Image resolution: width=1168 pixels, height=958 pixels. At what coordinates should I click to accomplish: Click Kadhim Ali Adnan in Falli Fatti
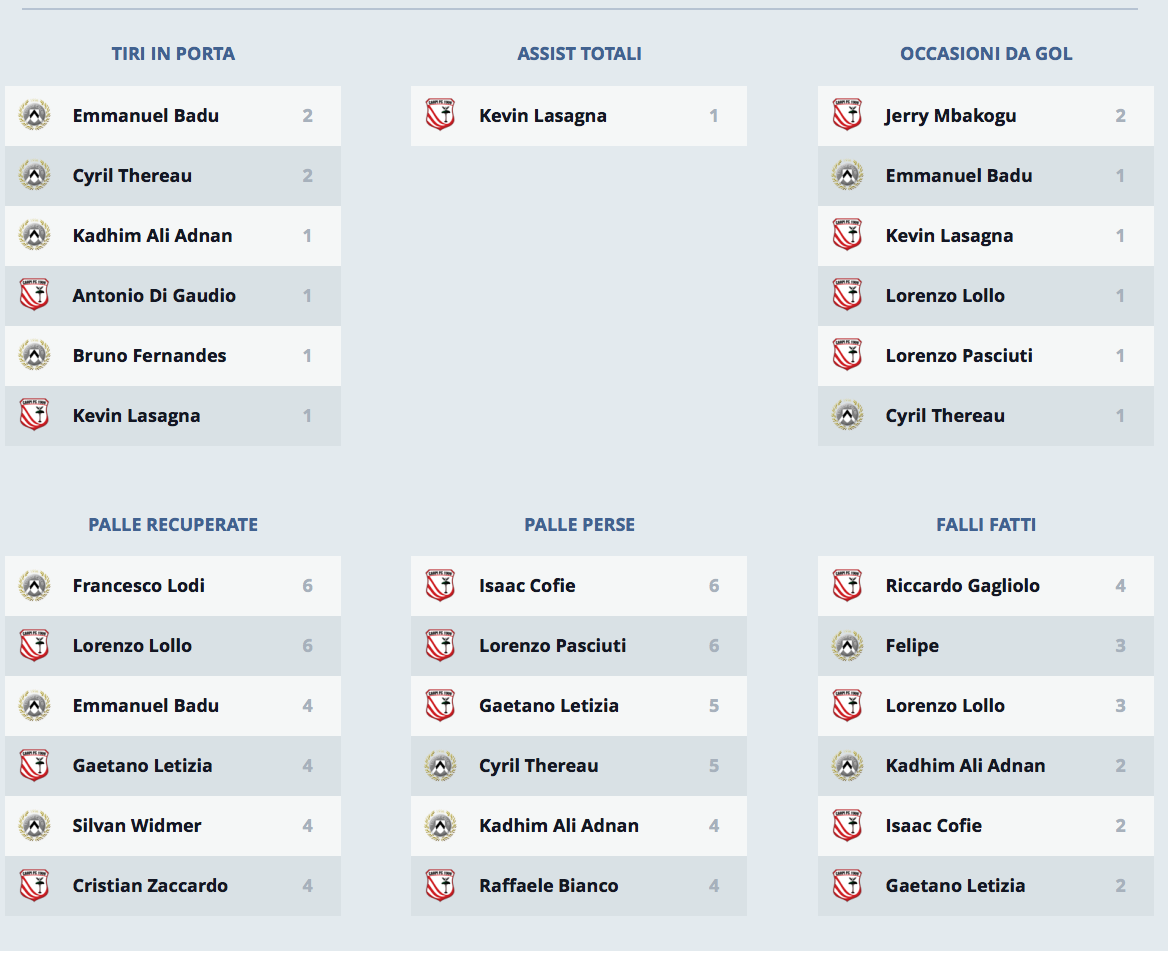click(965, 766)
